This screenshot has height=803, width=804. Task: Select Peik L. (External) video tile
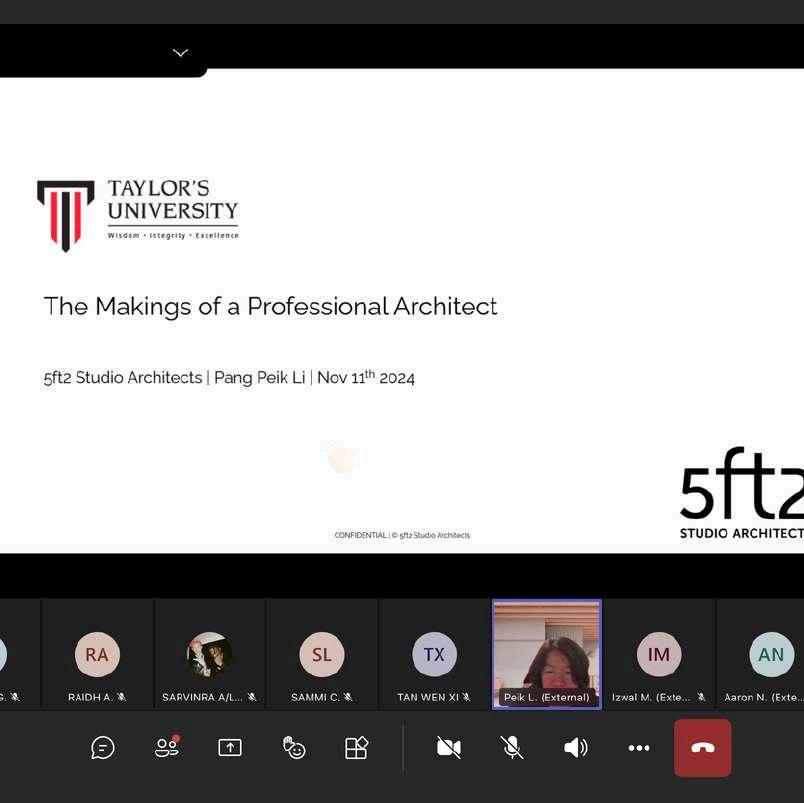click(547, 654)
